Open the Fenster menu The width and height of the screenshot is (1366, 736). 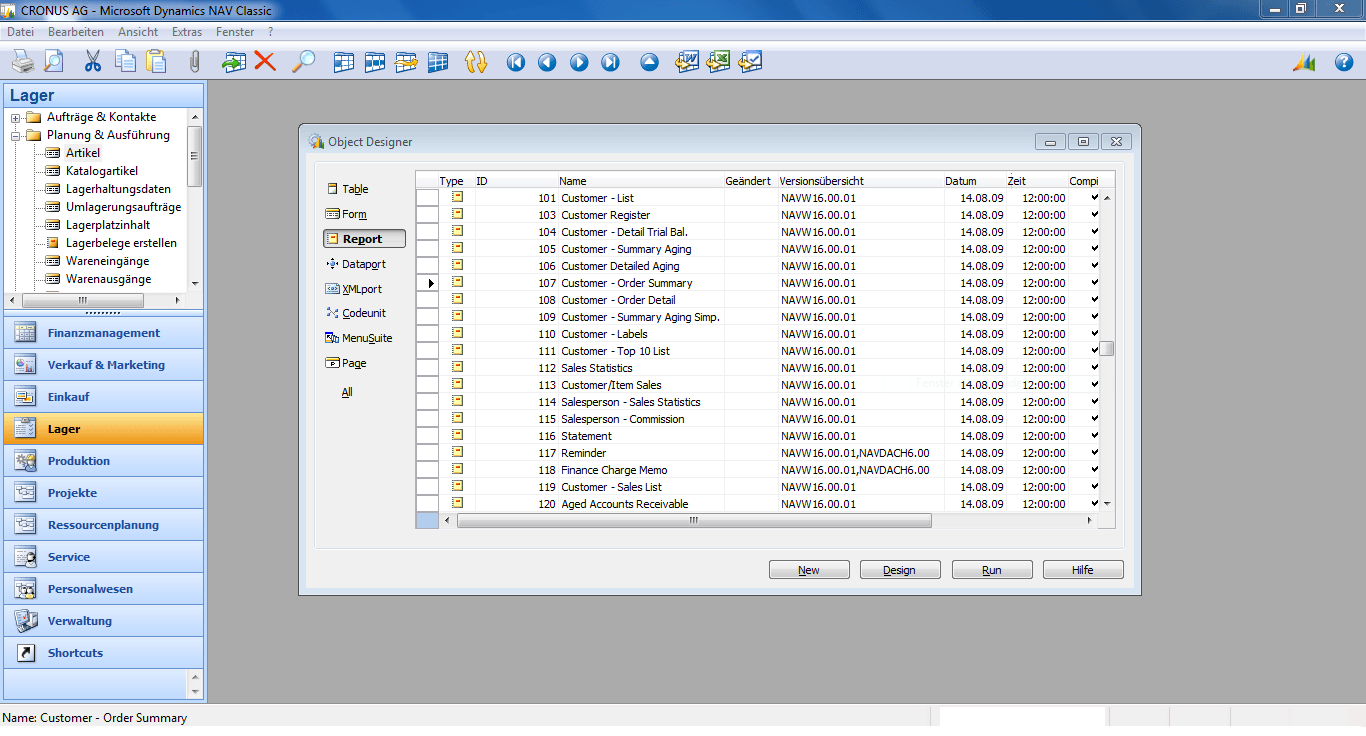(235, 32)
